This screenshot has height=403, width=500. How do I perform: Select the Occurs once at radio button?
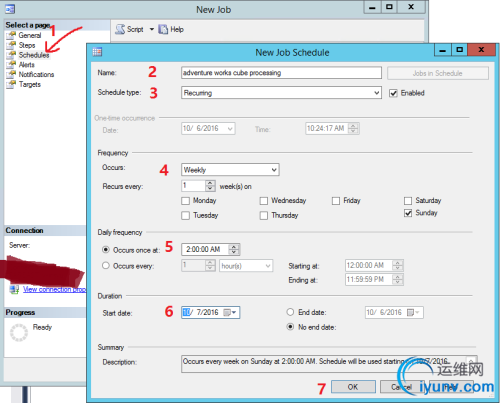click(x=106, y=249)
